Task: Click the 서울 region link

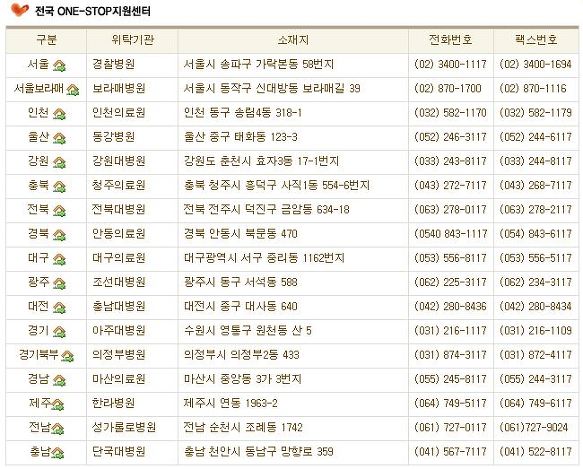Action: pyautogui.click(x=38, y=64)
